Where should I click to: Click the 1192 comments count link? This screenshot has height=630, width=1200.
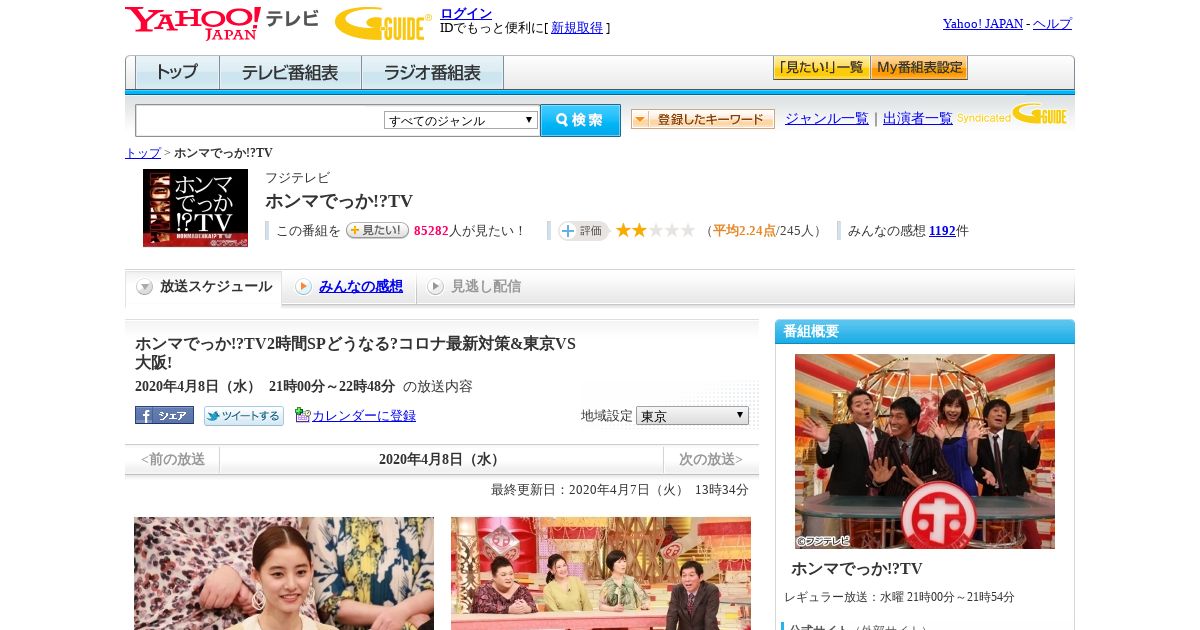click(x=942, y=231)
